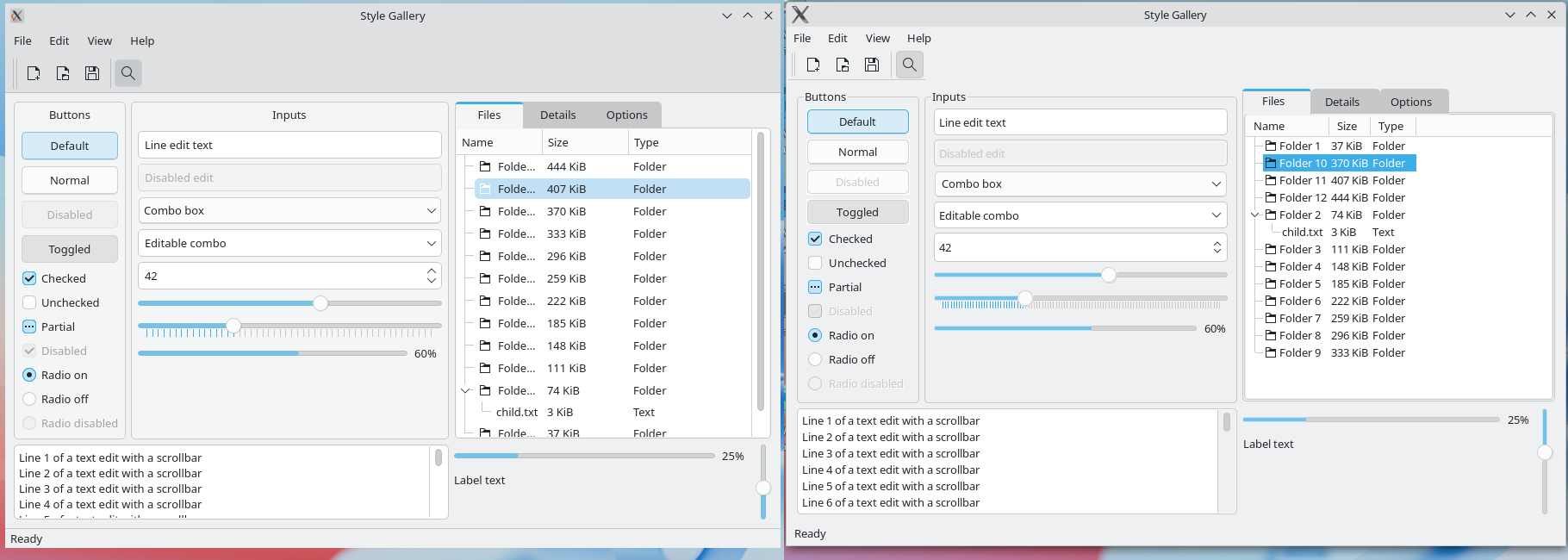This screenshot has height=560, width=1568.
Task: Click the Toggled button in left window
Action: coord(70,249)
